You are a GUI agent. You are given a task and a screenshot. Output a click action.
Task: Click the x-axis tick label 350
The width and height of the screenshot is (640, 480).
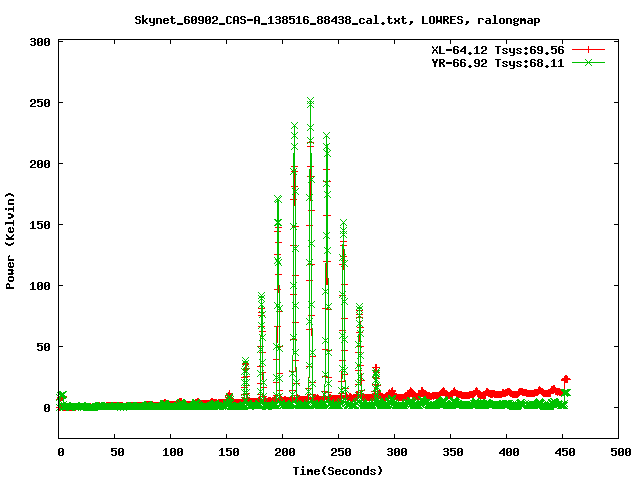point(453,452)
